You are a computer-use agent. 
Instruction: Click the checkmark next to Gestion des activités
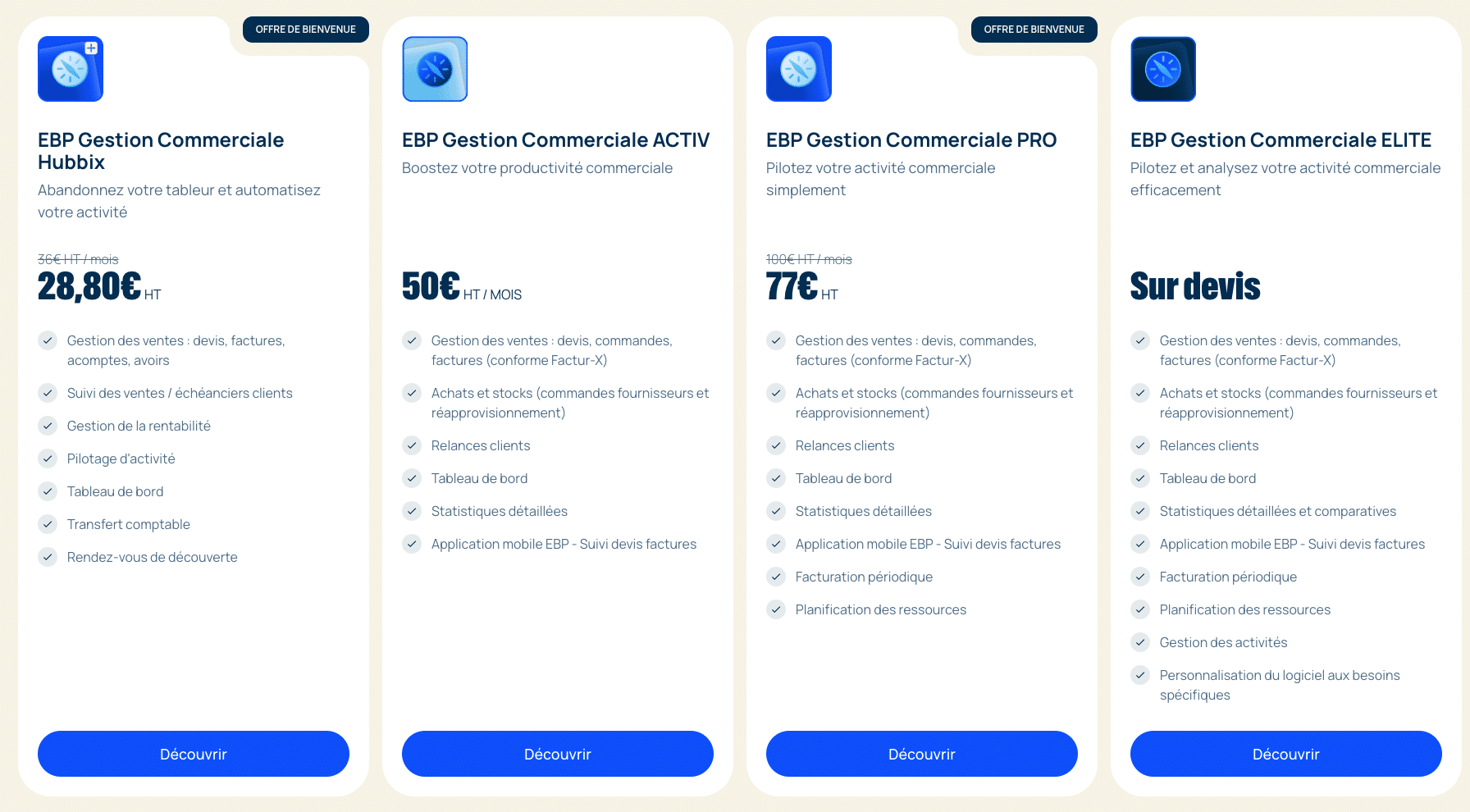(1140, 642)
